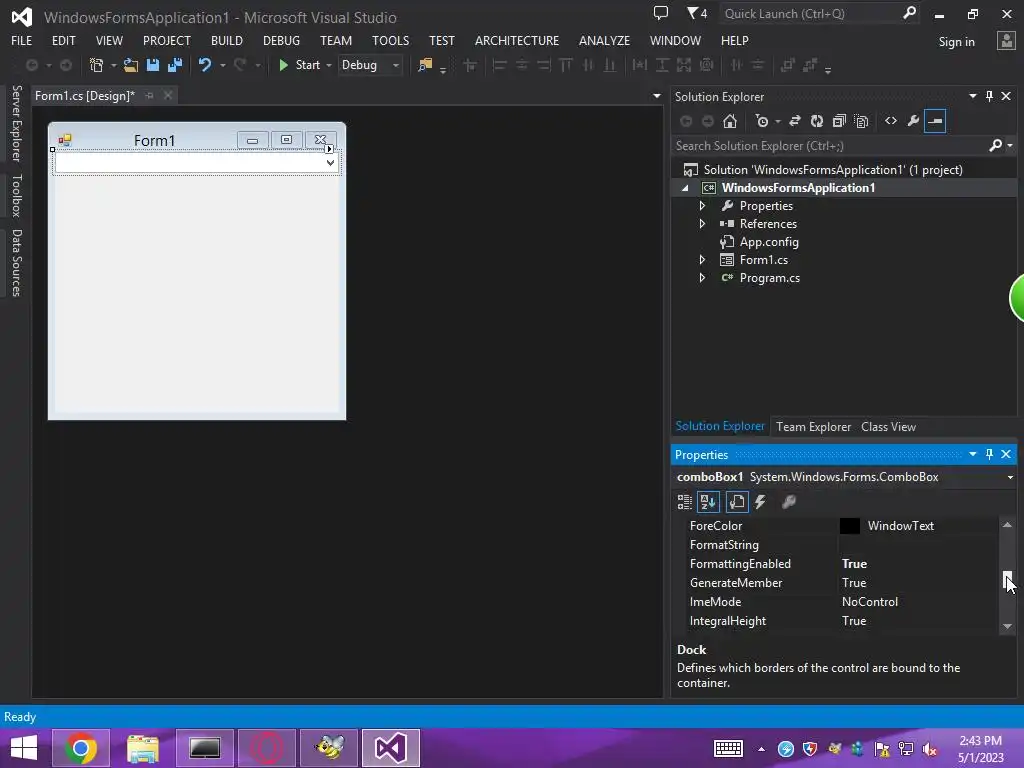This screenshot has width=1024, height=768.
Task: Open File Explorer from the taskbar
Action: (x=142, y=748)
